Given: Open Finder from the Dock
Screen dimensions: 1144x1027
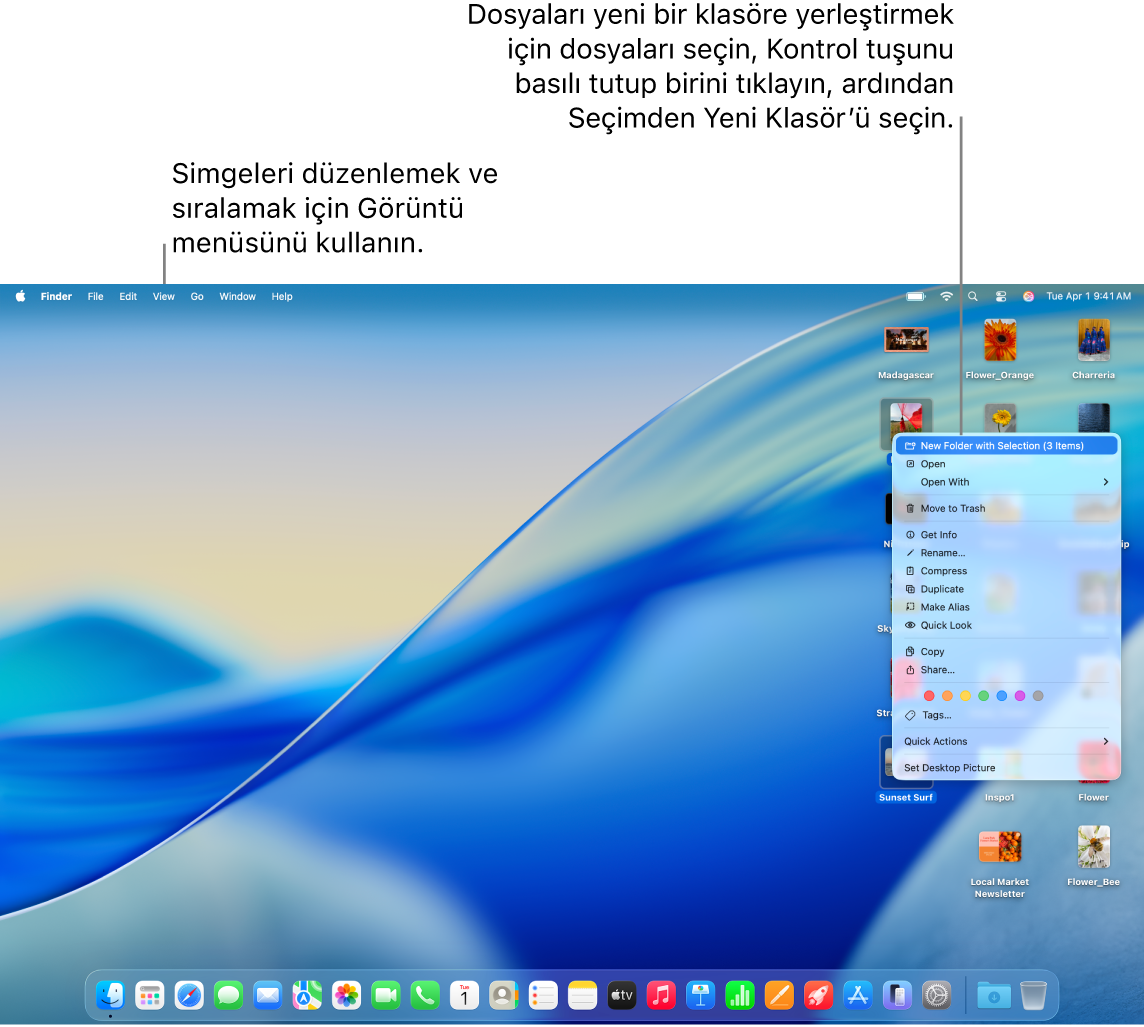Looking at the screenshot, I should [110, 996].
